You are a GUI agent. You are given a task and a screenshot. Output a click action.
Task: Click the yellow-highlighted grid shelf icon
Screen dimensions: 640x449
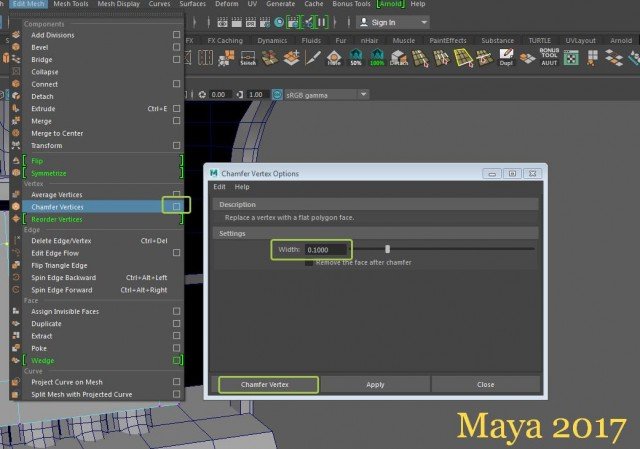click(463, 58)
